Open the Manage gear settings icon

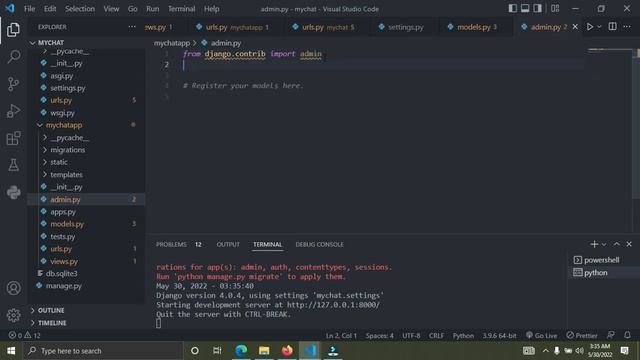tap(13, 315)
